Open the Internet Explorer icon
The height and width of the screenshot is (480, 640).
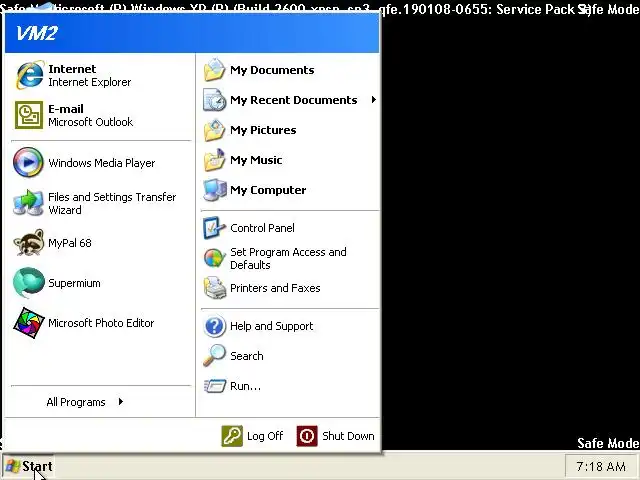[29, 75]
